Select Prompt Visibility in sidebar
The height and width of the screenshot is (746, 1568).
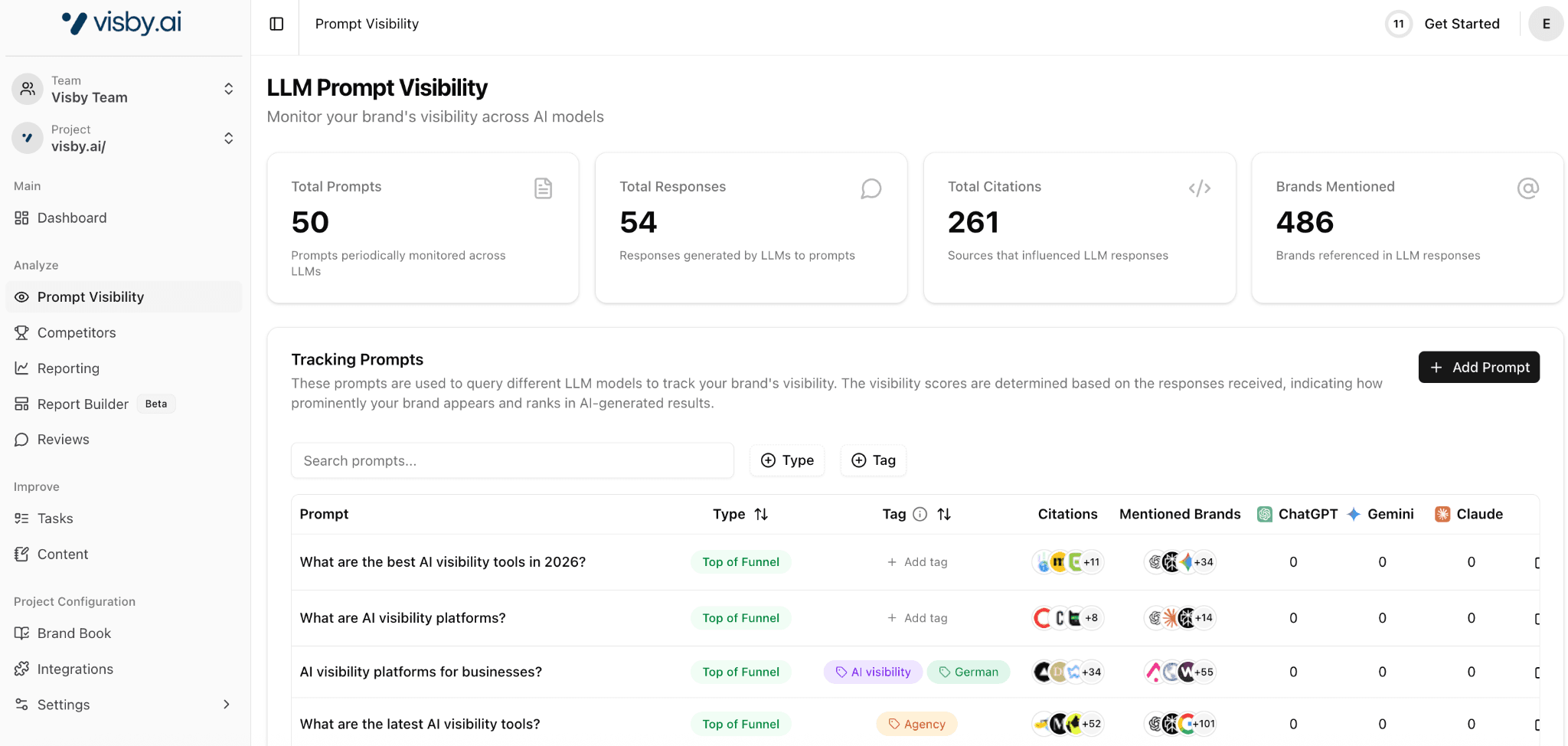pyautogui.click(x=123, y=297)
